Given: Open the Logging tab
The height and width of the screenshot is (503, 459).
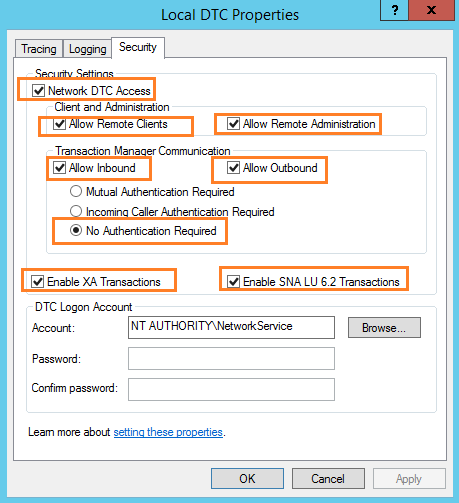Looking at the screenshot, I should coord(87,49).
